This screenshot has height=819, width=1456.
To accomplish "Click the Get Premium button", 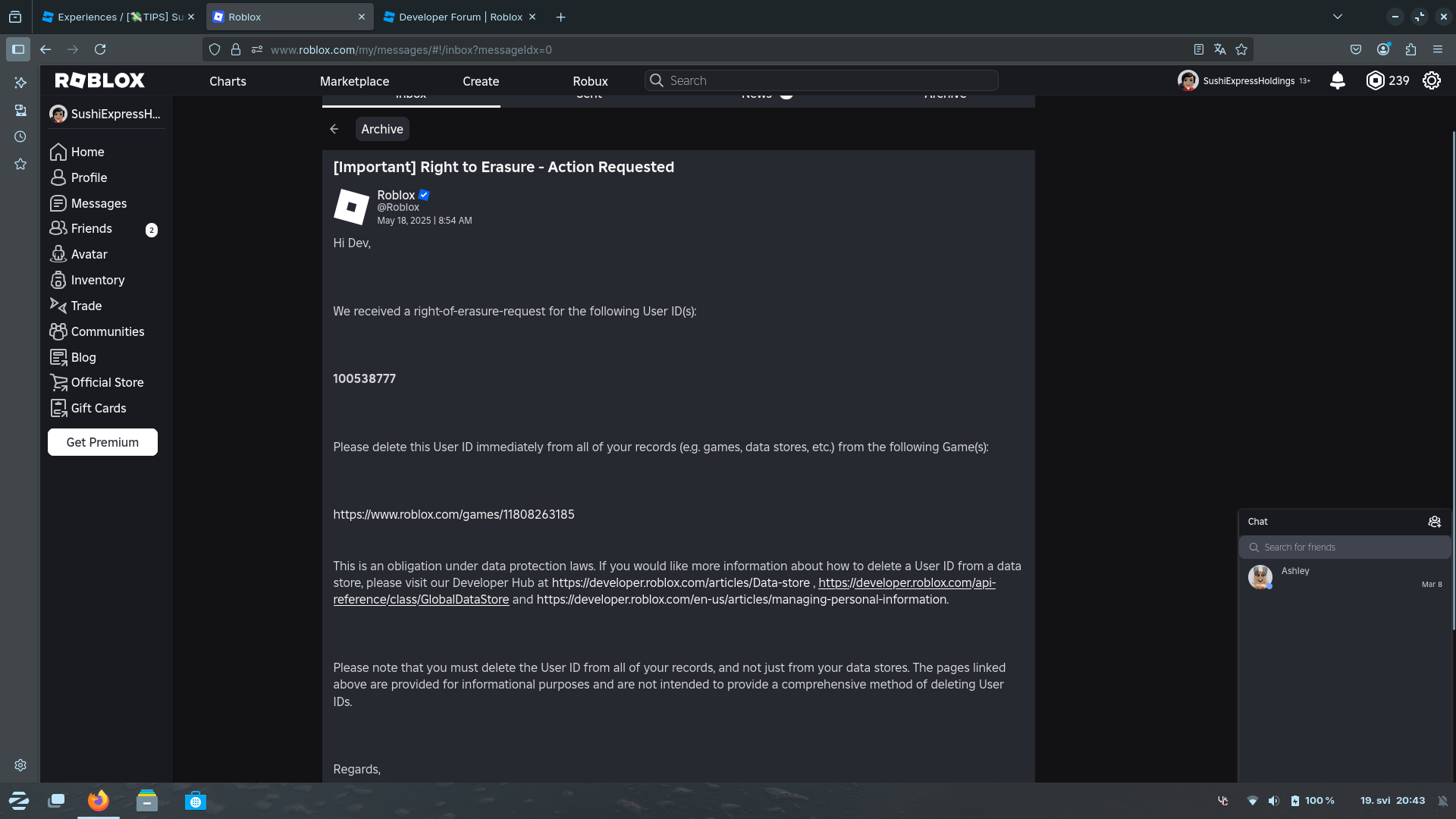I will coord(102,442).
